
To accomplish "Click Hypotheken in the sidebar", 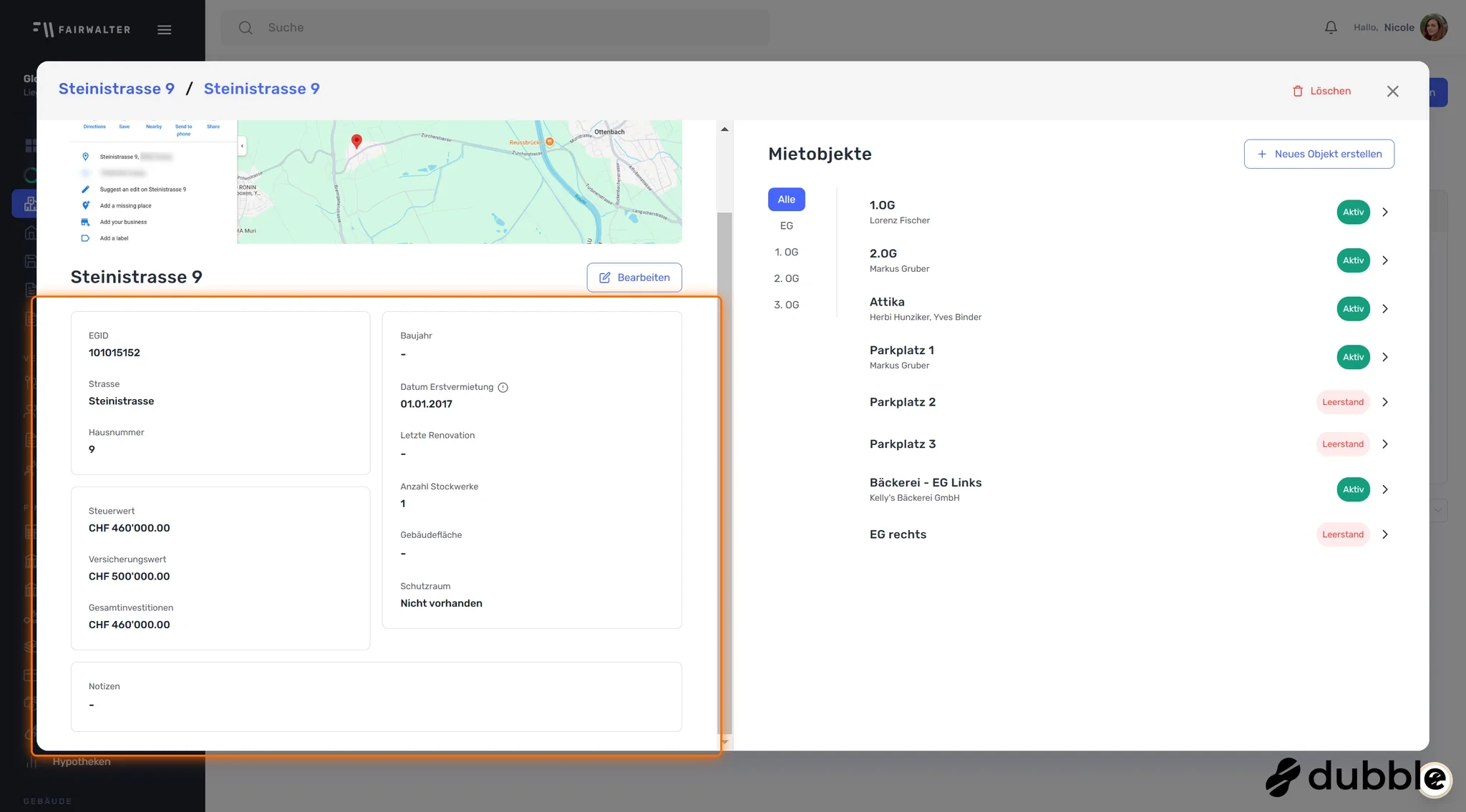I will click(82, 761).
